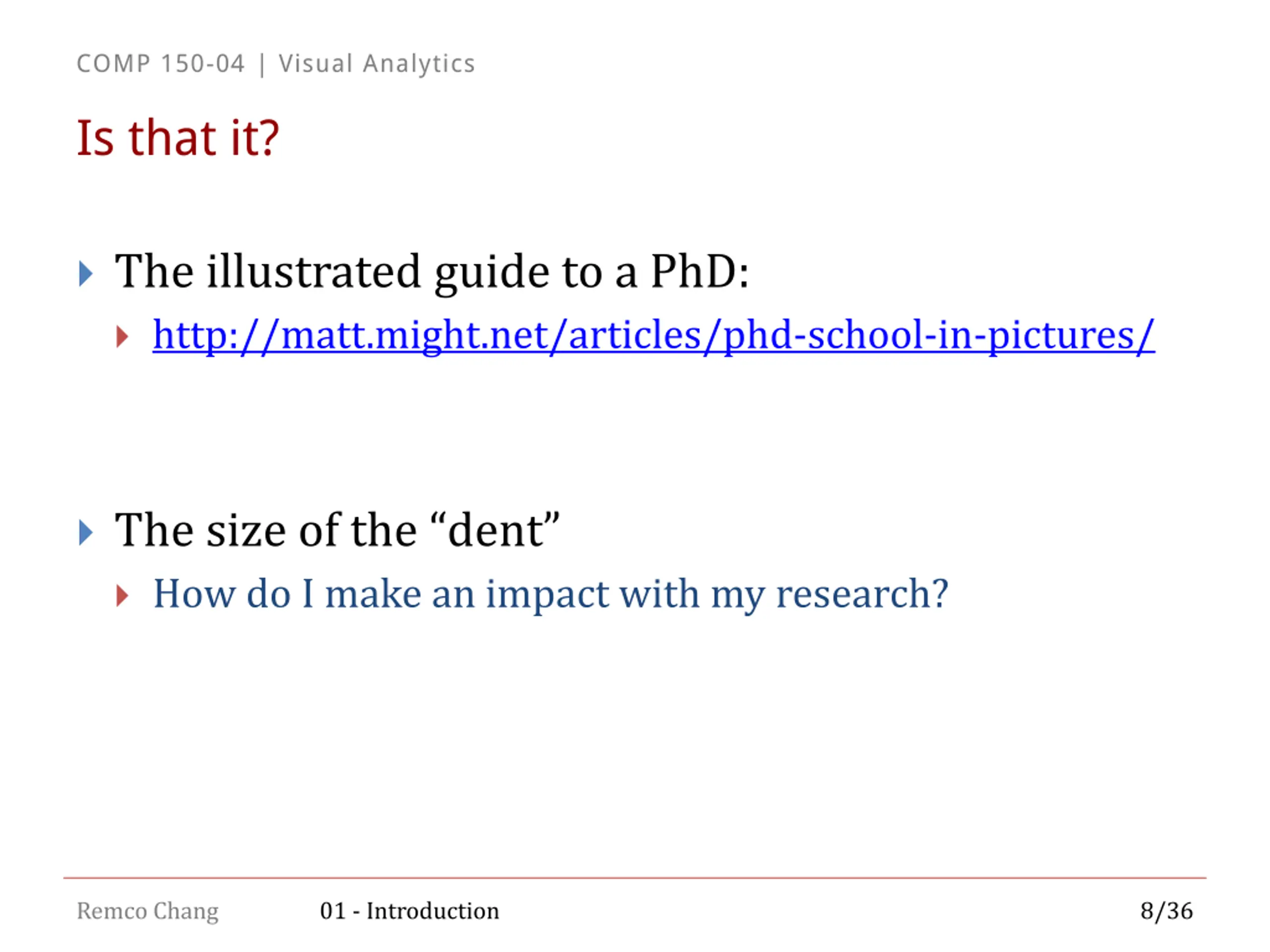Select the slide title 'Is that it?'

178,138
